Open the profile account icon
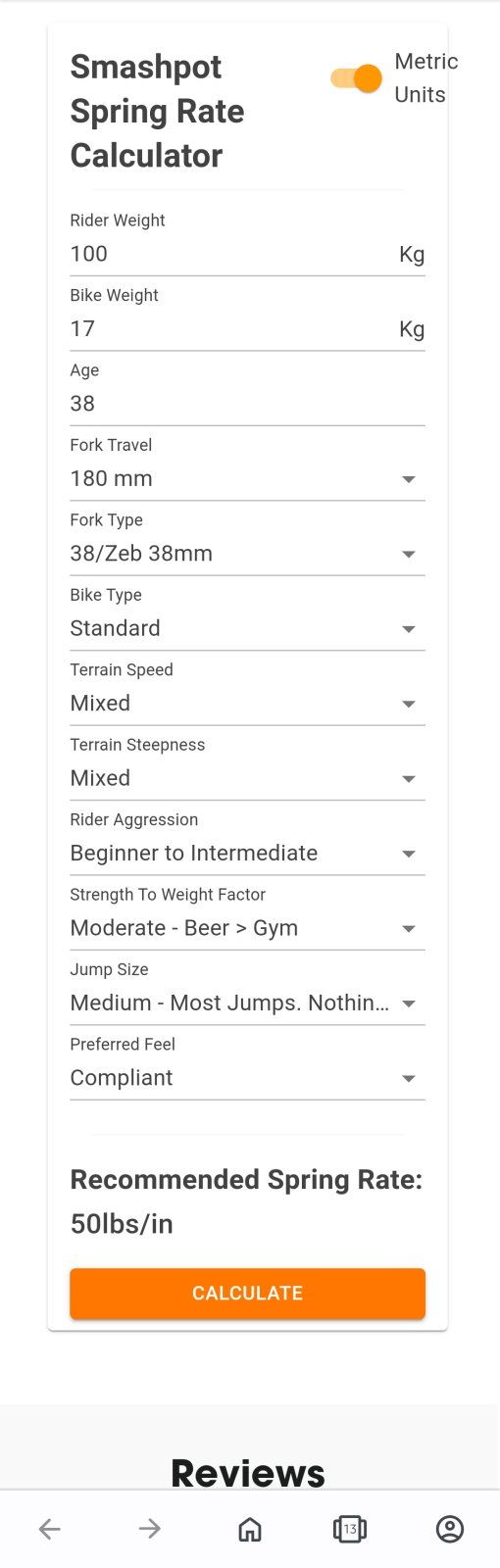The width and height of the screenshot is (500, 1568). tap(450, 1529)
